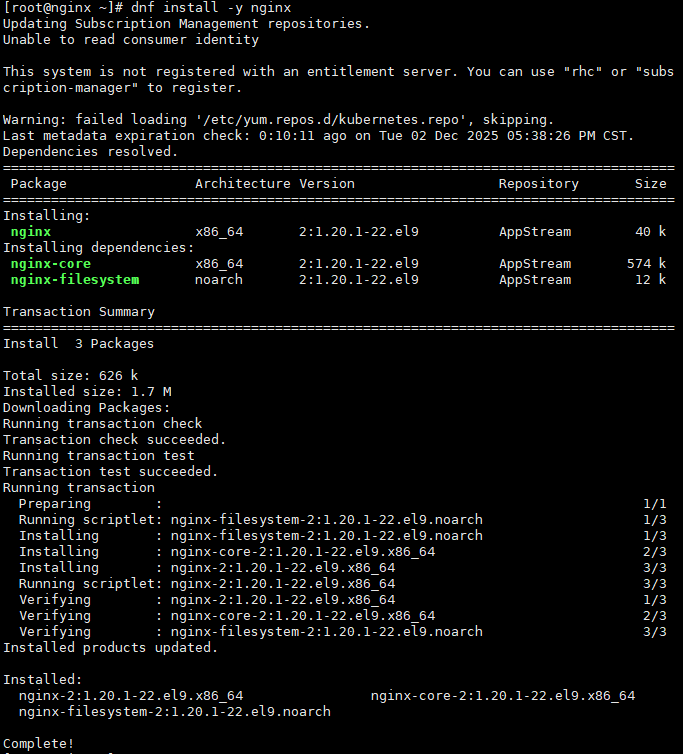Click 'Installed products updated.' line
The image size is (683, 754).
111,648
